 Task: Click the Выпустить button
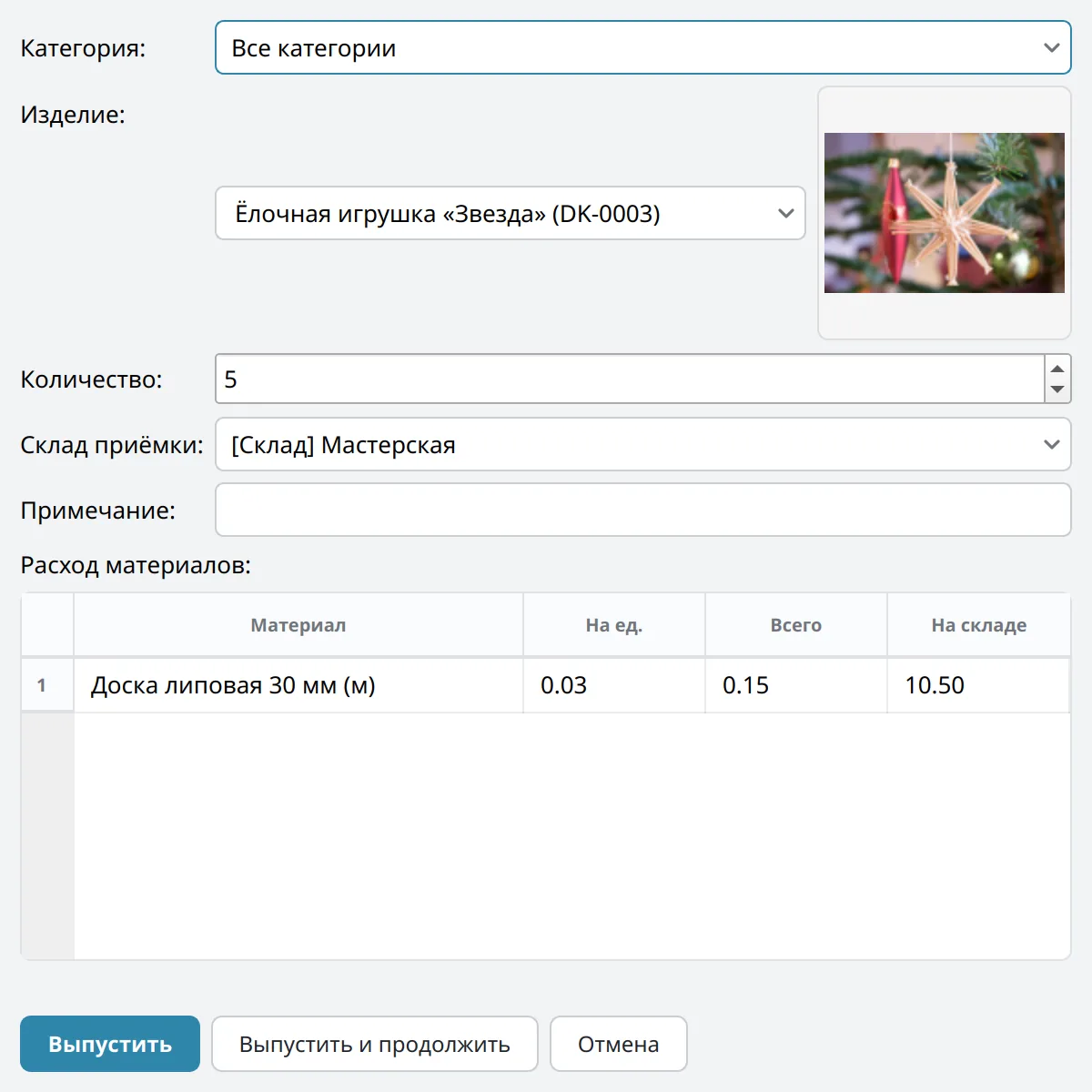[110, 1044]
